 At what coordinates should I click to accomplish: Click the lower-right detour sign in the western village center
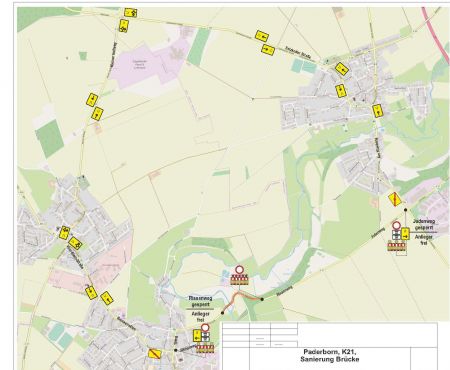(x=75, y=243)
